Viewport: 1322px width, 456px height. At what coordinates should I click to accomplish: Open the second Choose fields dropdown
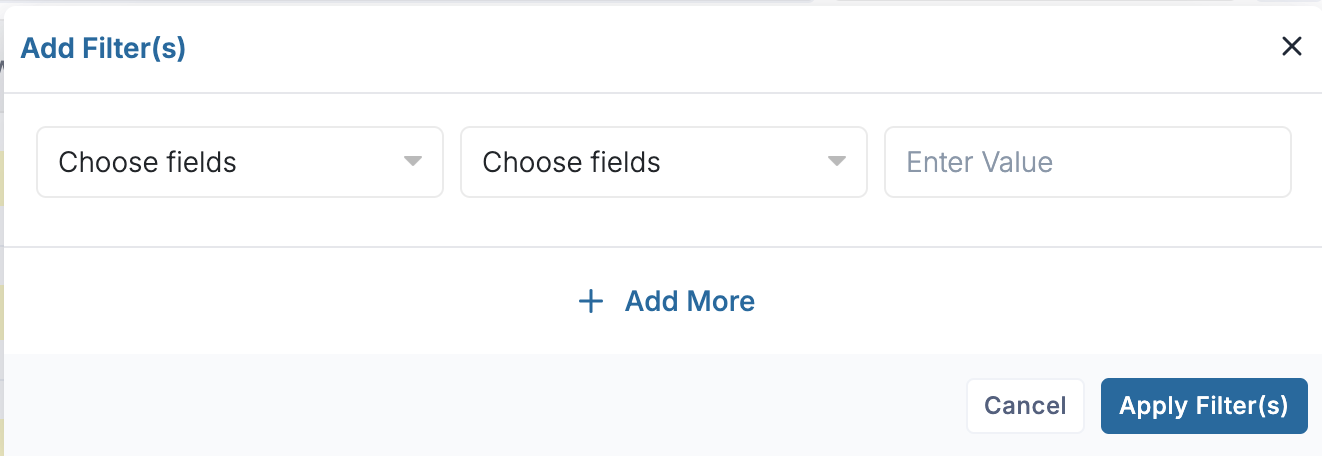(663, 162)
